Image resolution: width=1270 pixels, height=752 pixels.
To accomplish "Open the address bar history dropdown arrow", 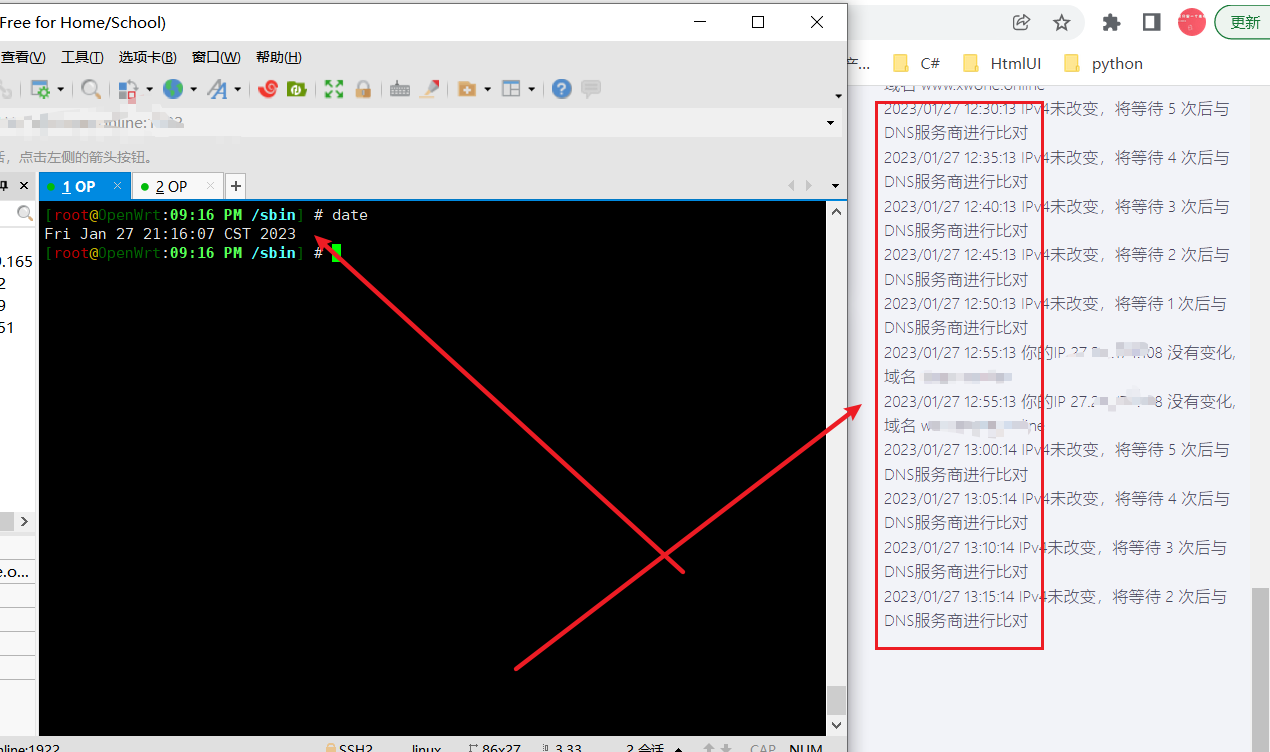I will click(x=830, y=121).
